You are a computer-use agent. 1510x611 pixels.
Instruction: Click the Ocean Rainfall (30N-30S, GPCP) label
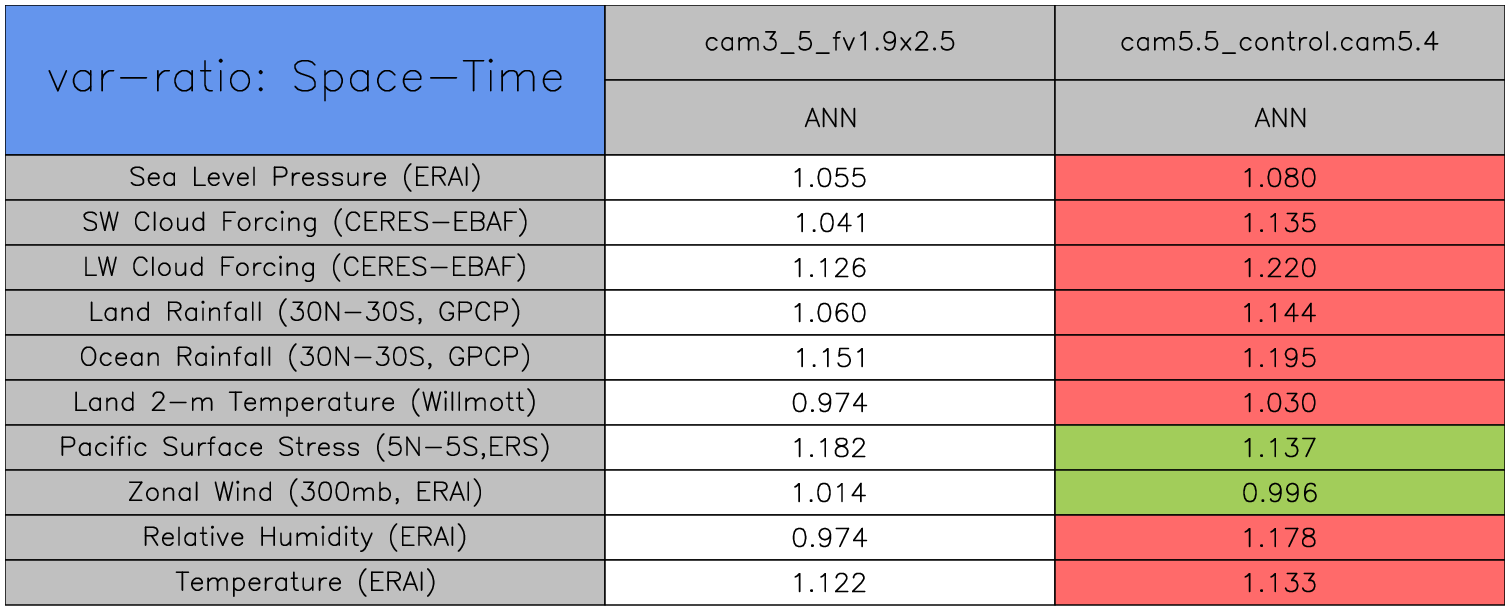pos(305,357)
